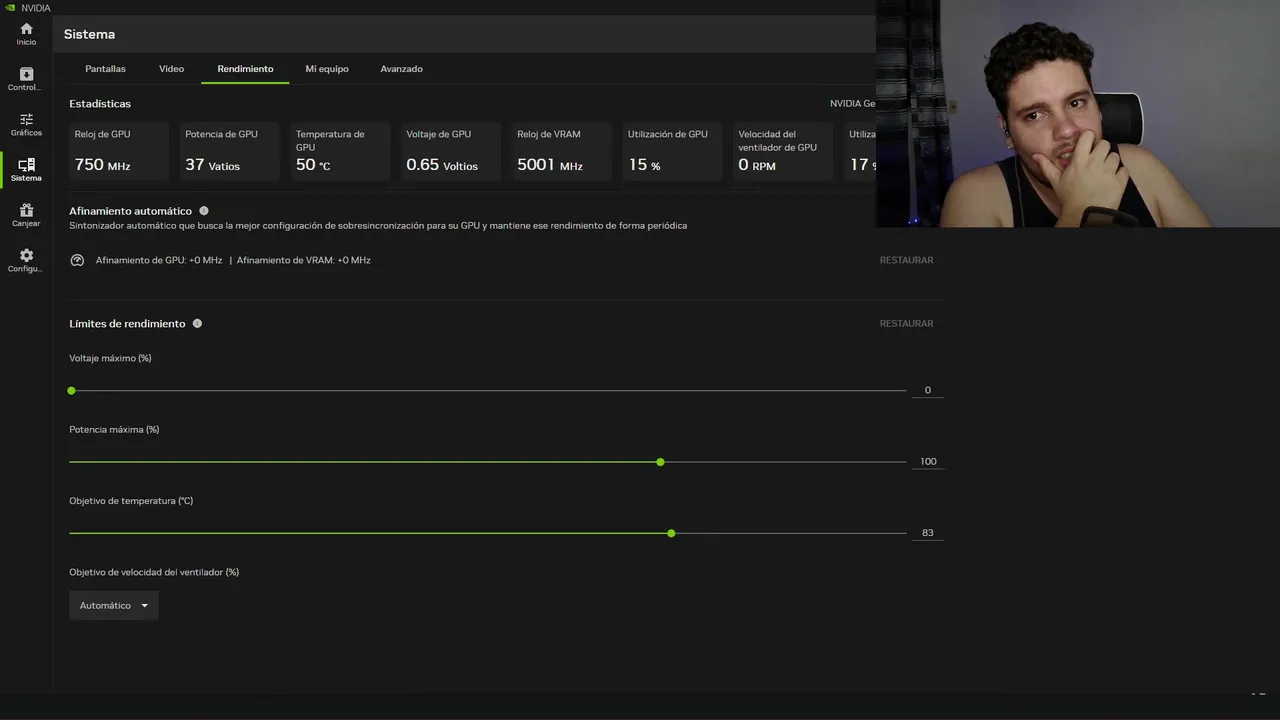Viewport: 1280px width, 720px height.
Task: Click RESTAURAR for Límites de rendimiento
Action: pos(906,323)
